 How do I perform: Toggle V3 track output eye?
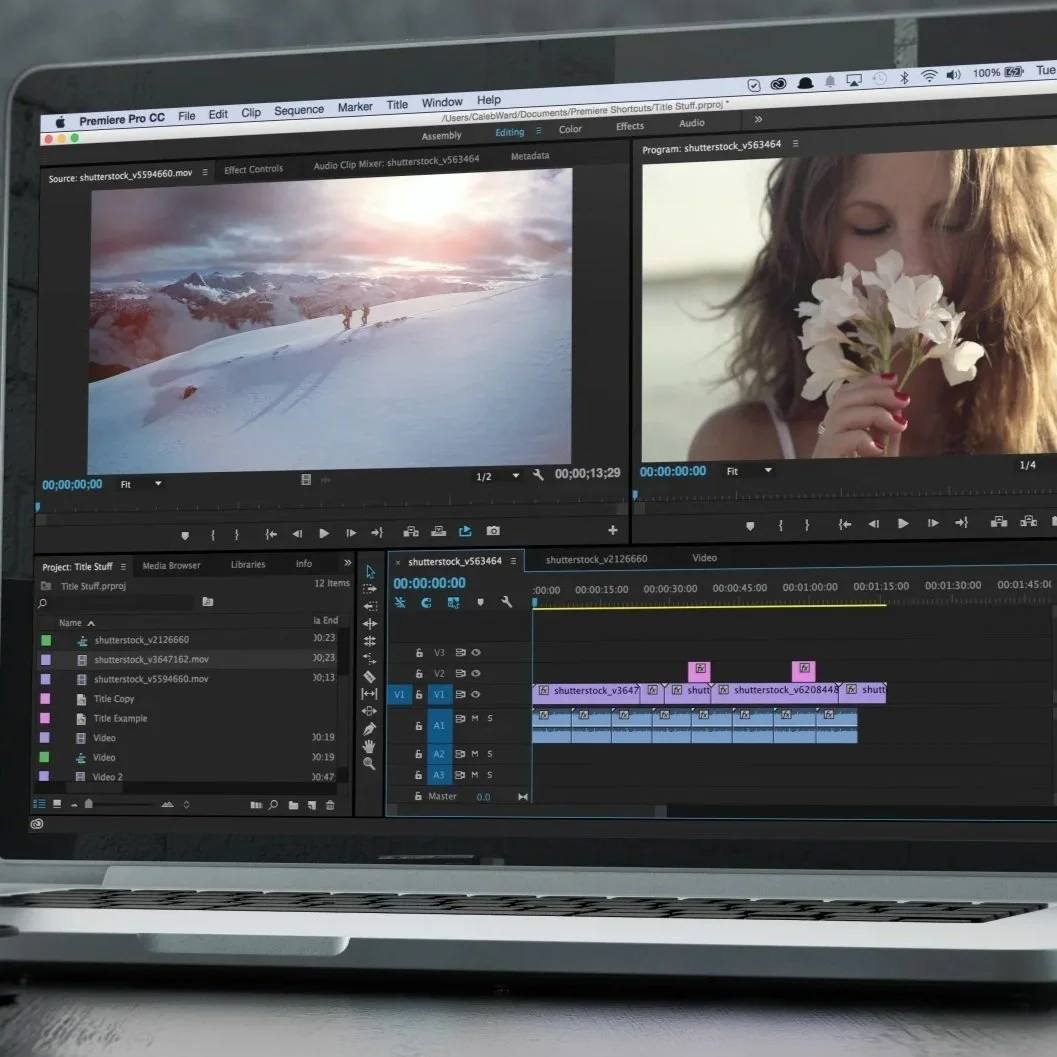[476, 653]
